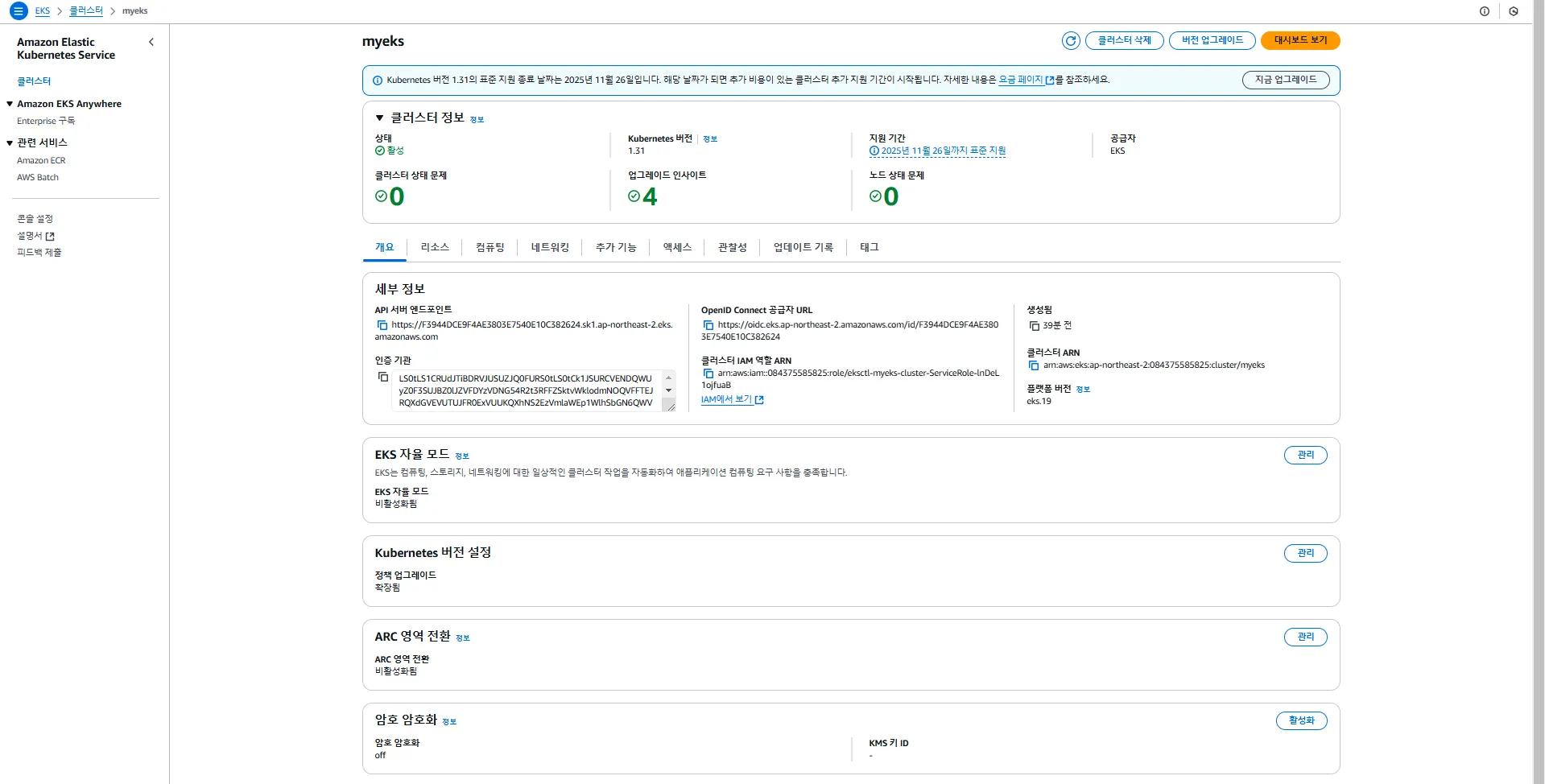Click the info icon in the top-right corner
Image resolution: width=1545 pixels, height=784 pixels.
pos(1485,11)
